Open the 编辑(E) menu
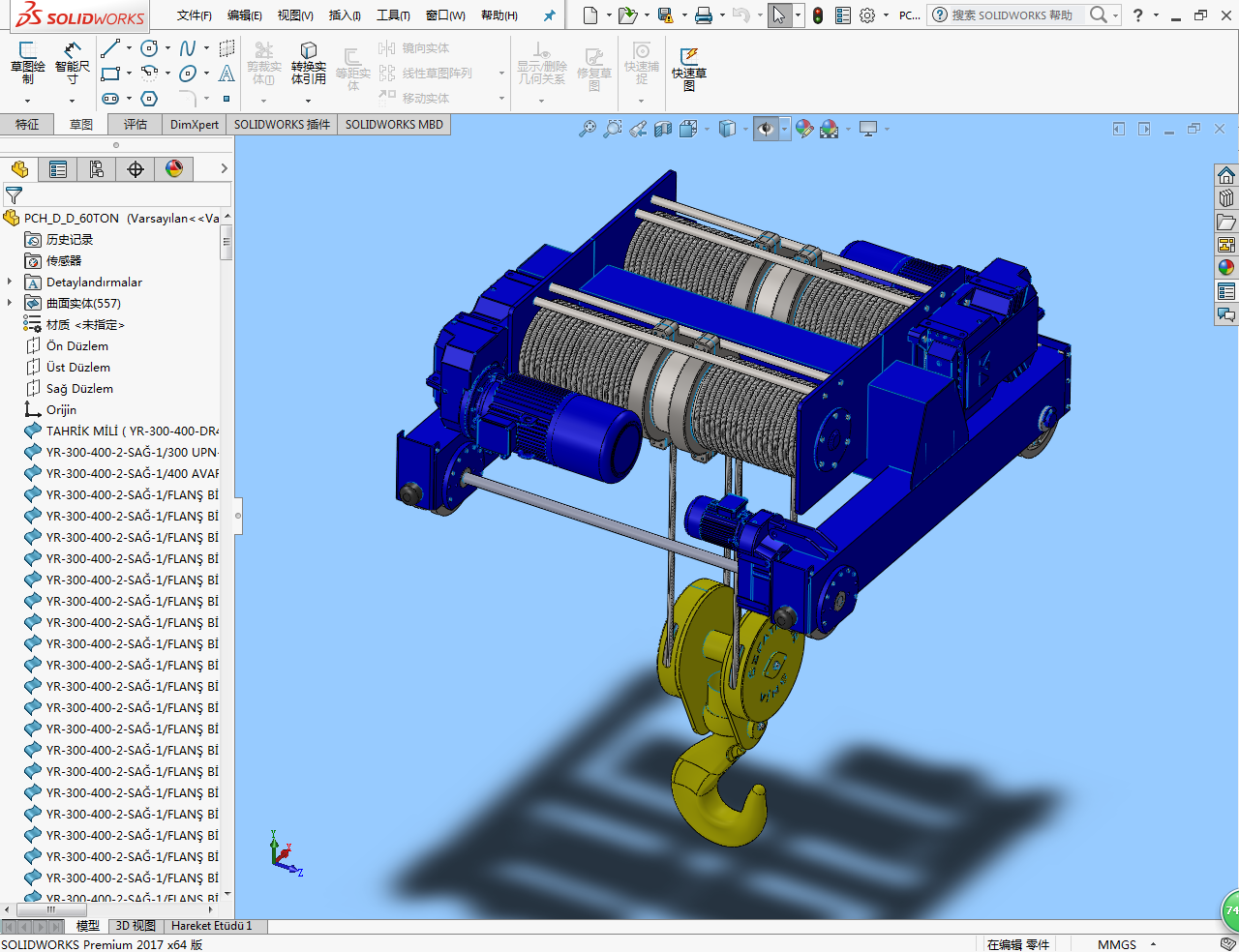 (245, 15)
